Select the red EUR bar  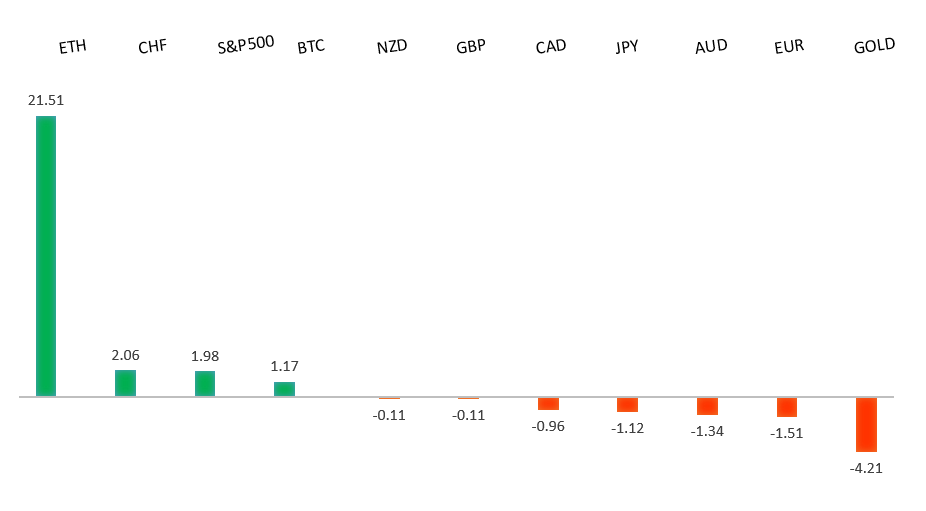tap(787, 407)
